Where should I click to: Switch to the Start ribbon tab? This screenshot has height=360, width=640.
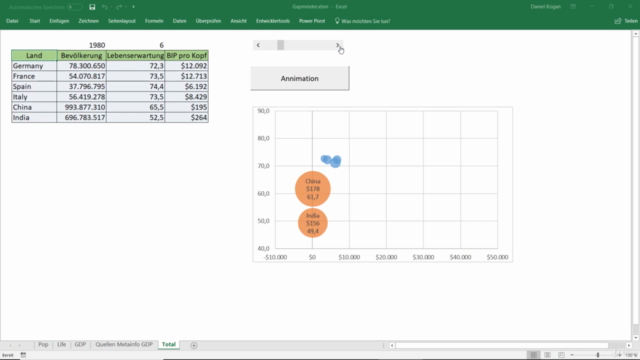[x=35, y=21]
